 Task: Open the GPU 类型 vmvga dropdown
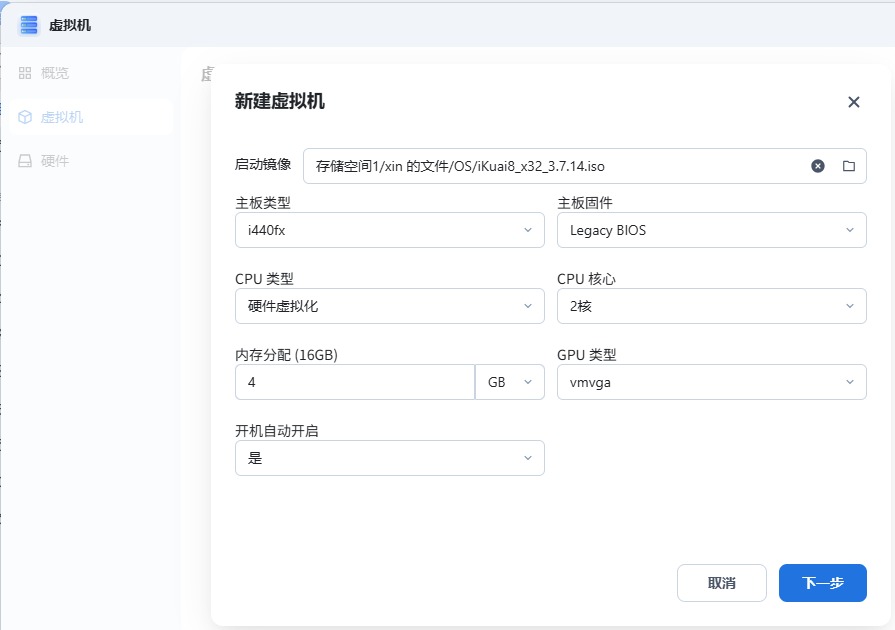click(x=711, y=382)
